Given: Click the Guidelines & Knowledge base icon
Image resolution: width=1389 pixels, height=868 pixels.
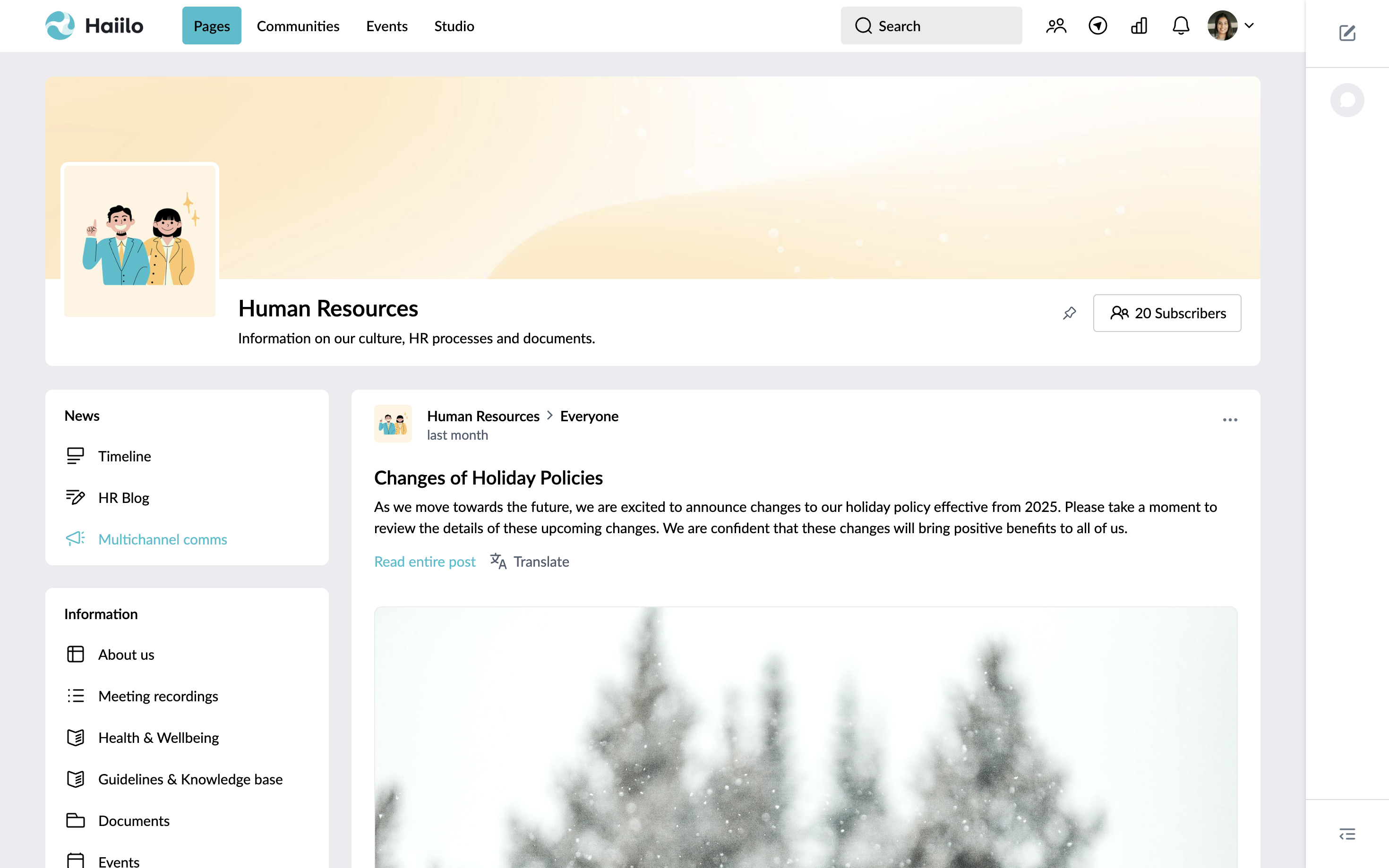Looking at the screenshot, I should (75, 779).
